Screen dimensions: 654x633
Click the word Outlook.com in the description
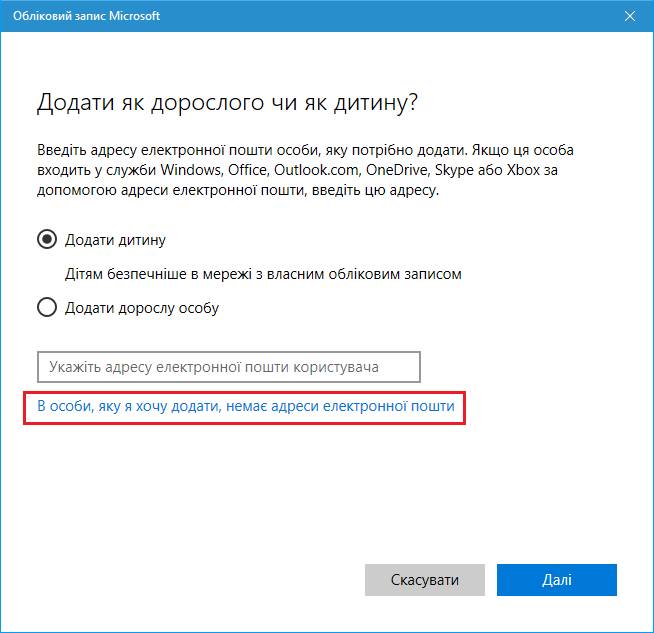[x=316, y=170]
